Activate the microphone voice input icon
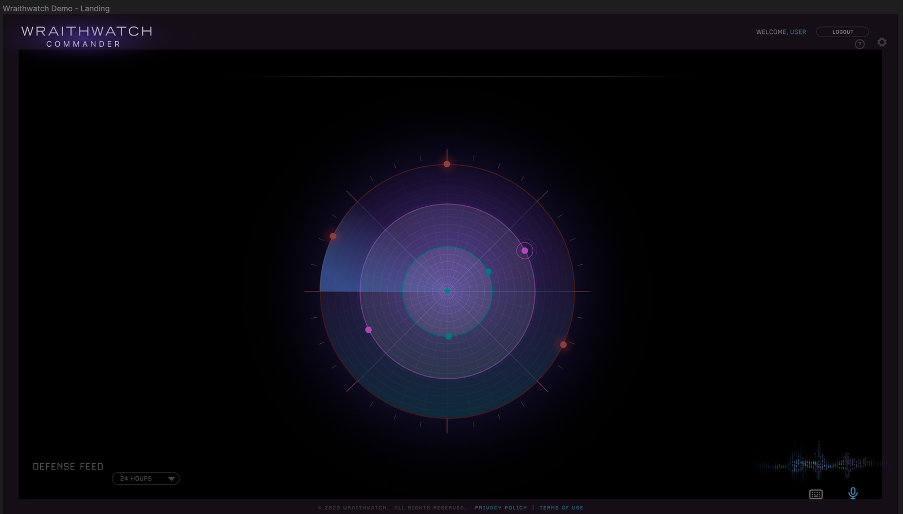The width and height of the screenshot is (904, 514). [x=853, y=493]
